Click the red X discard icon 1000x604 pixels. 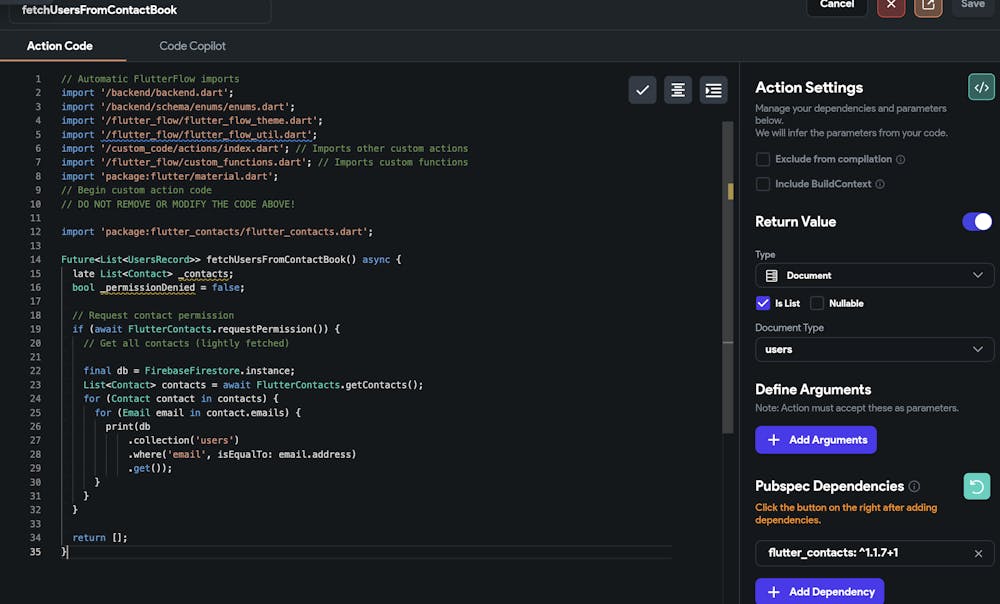point(891,5)
